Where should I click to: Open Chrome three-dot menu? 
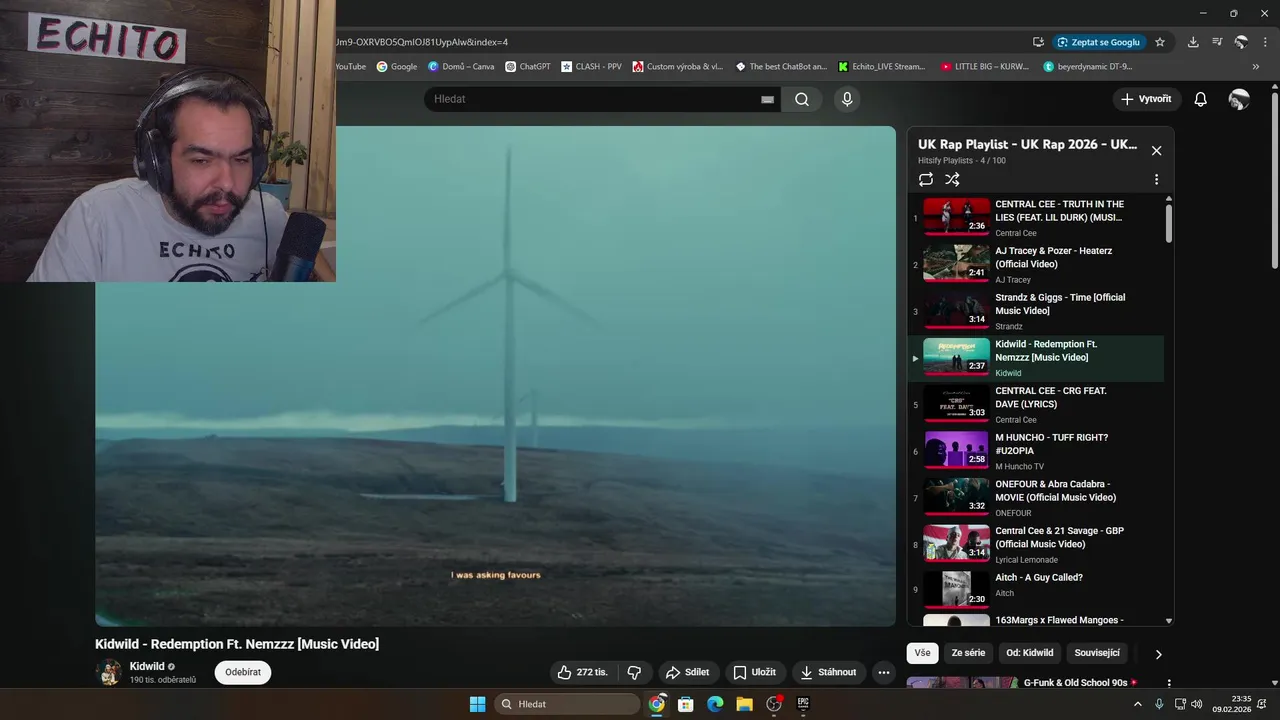point(1265,42)
